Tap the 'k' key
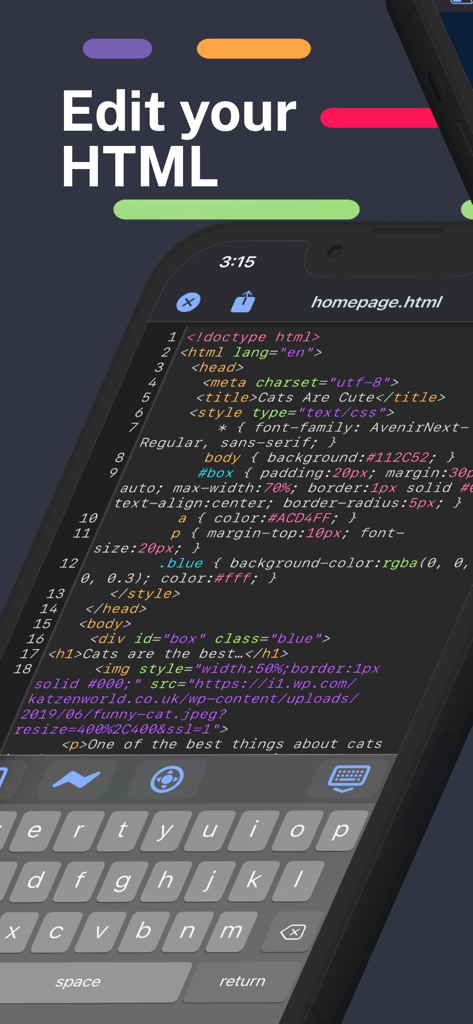The height and width of the screenshot is (1024, 473). coord(254,882)
